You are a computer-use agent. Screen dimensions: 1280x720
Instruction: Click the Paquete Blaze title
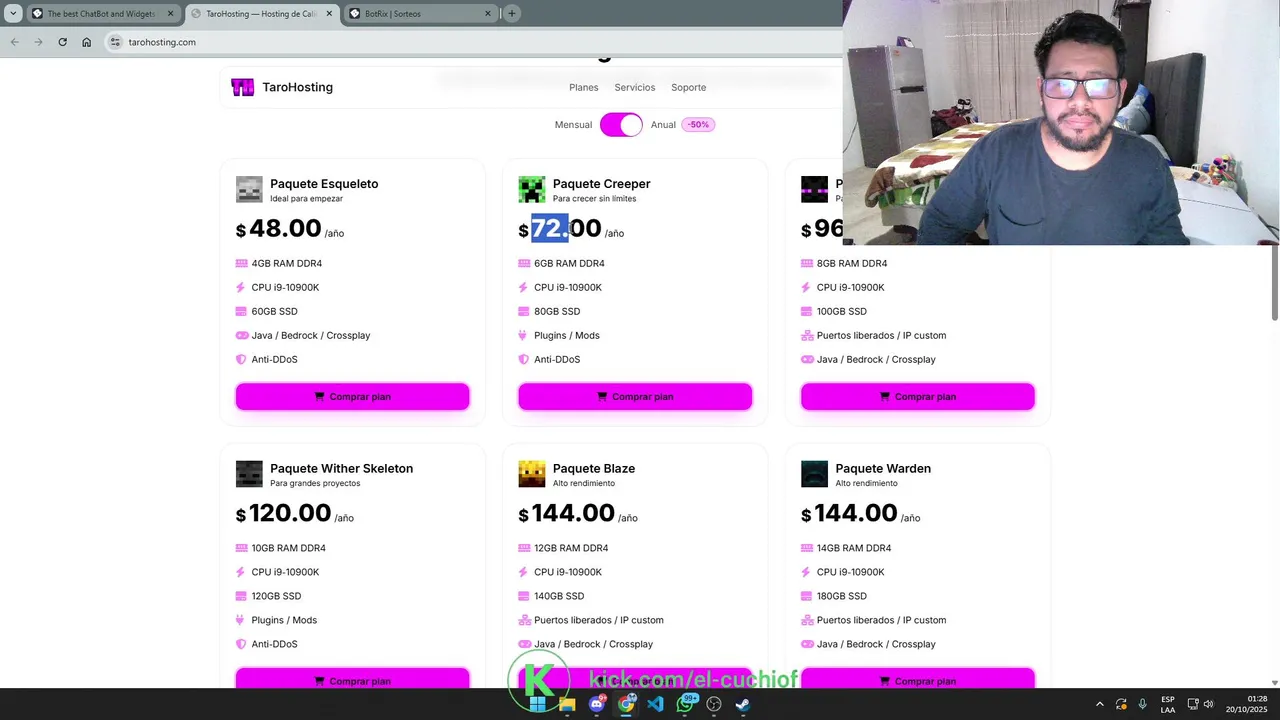click(x=594, y=468)
